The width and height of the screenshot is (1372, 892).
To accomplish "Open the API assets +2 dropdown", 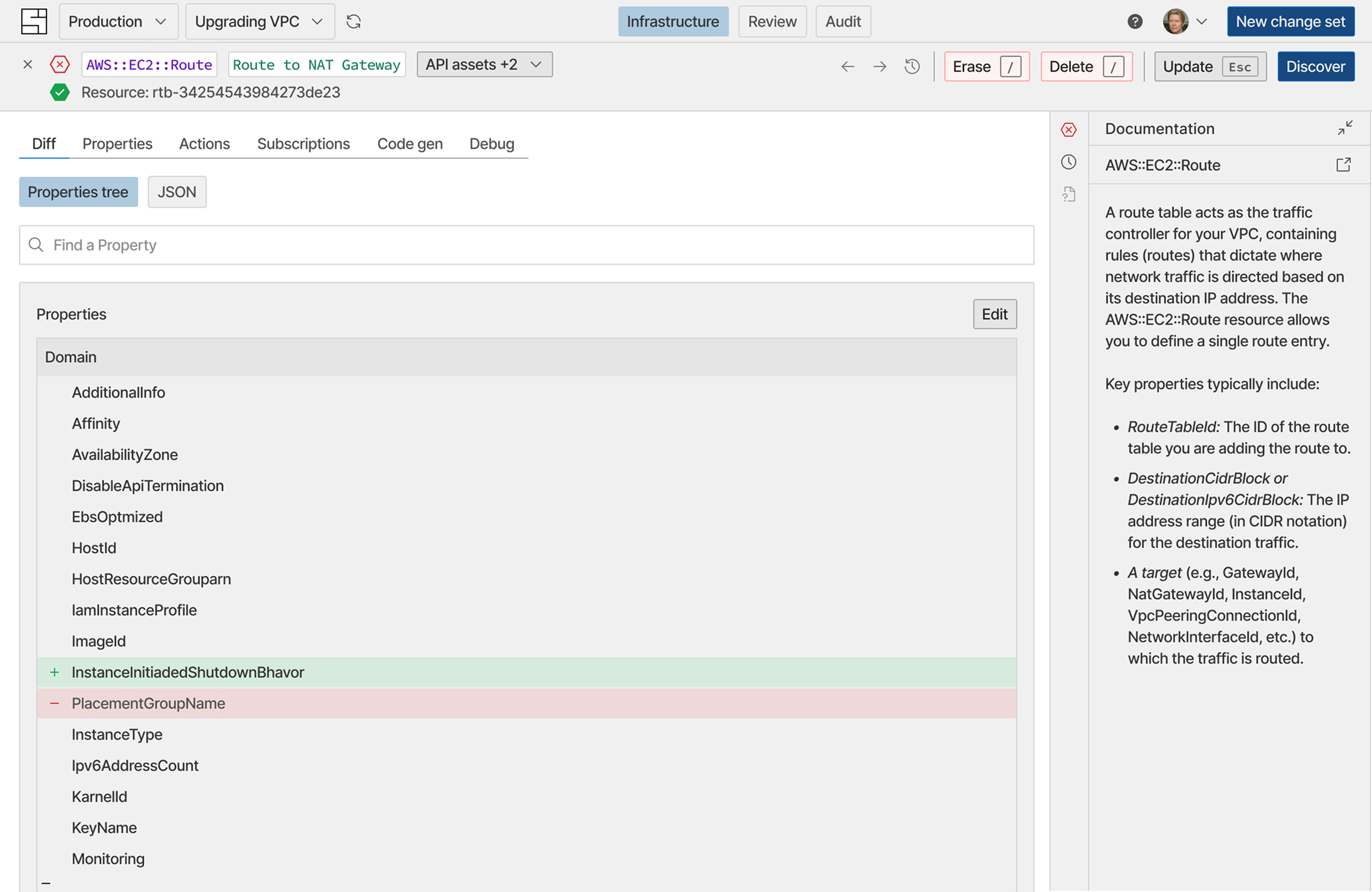I will [x=484, y=65].
